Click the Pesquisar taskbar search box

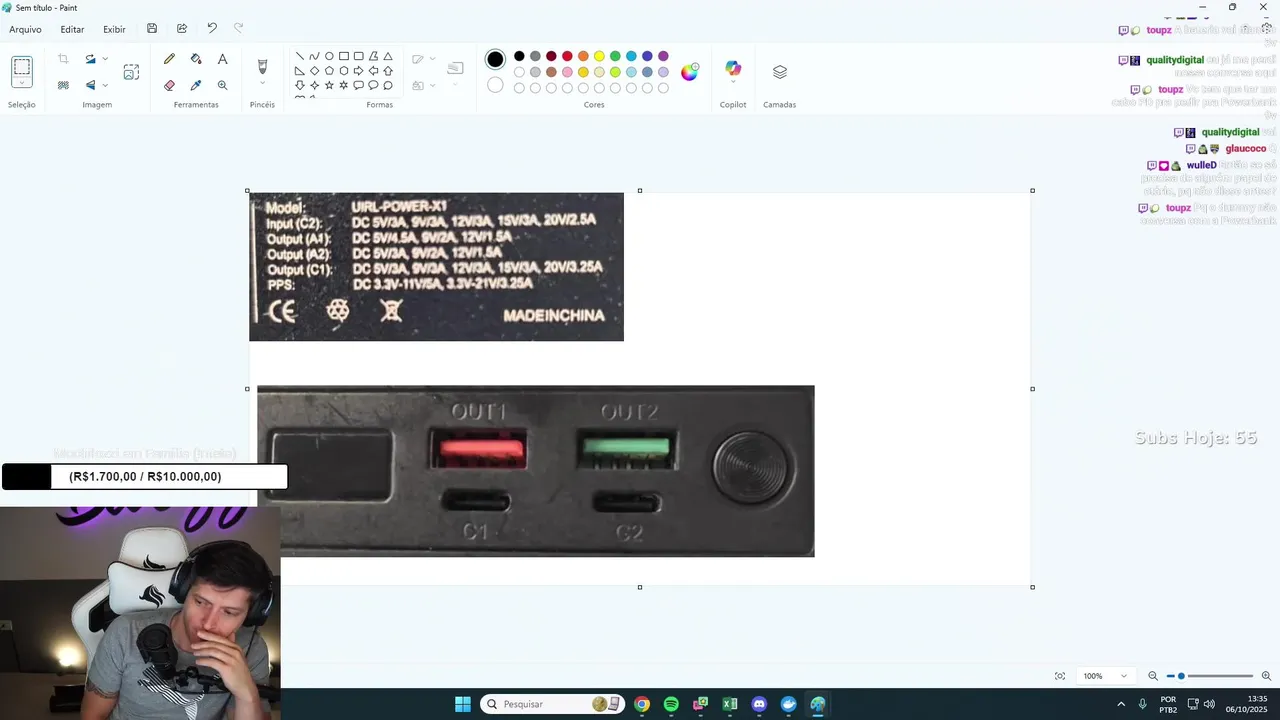click(553, 704)
